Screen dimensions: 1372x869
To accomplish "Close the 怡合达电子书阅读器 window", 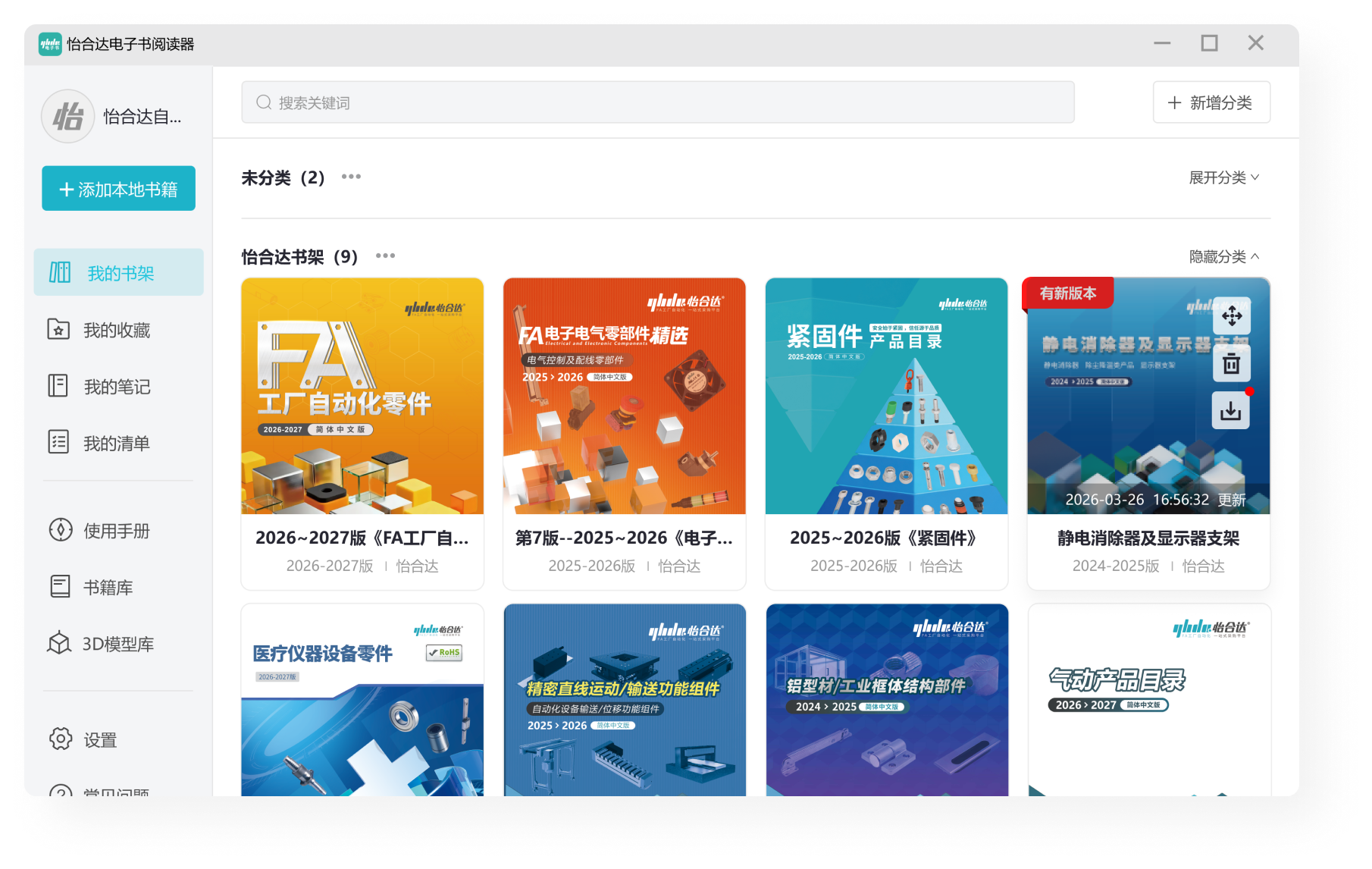I will [1255, 43].
